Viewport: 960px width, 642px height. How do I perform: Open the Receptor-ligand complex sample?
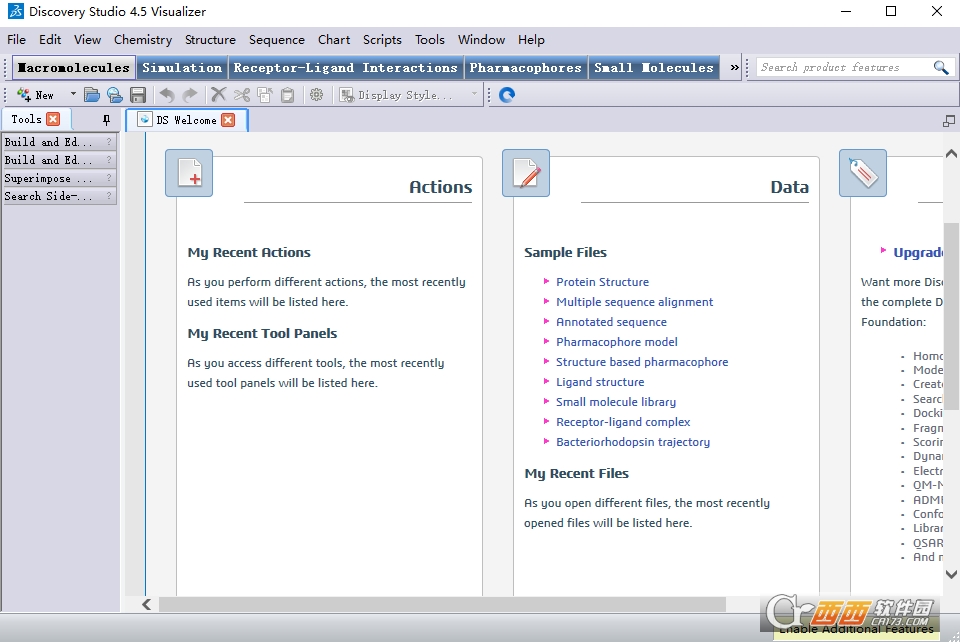[x=623, y=422]
